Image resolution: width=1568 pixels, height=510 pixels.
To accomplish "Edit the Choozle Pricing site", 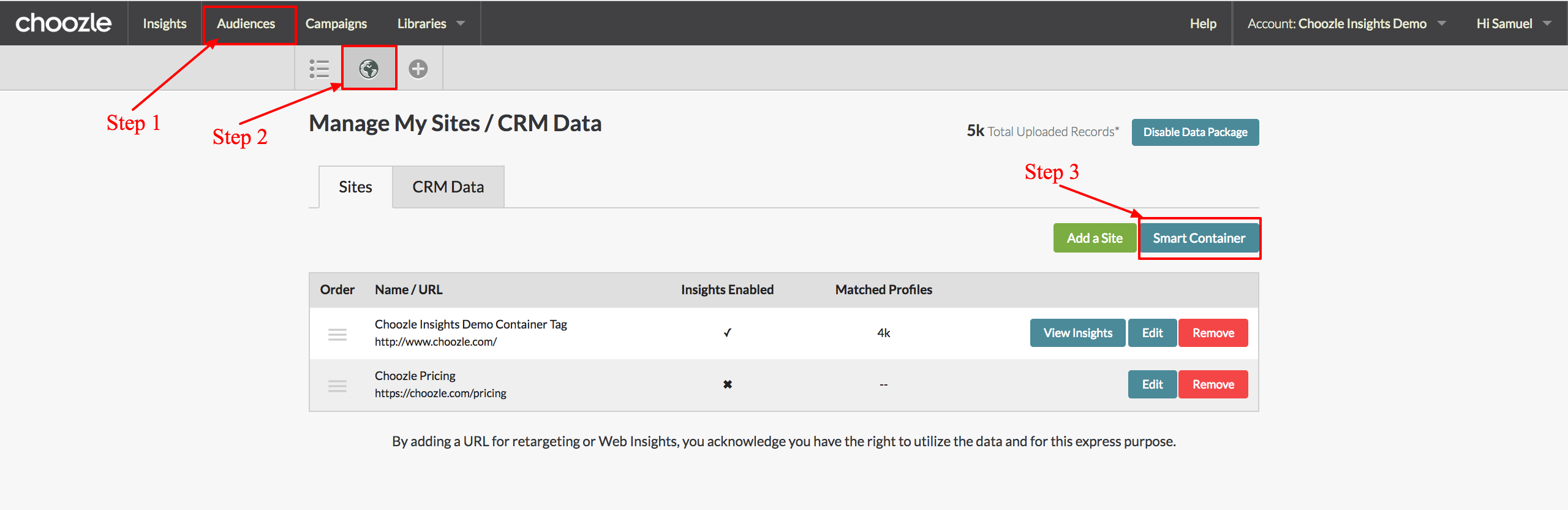I will click(x=1152, y=384).
